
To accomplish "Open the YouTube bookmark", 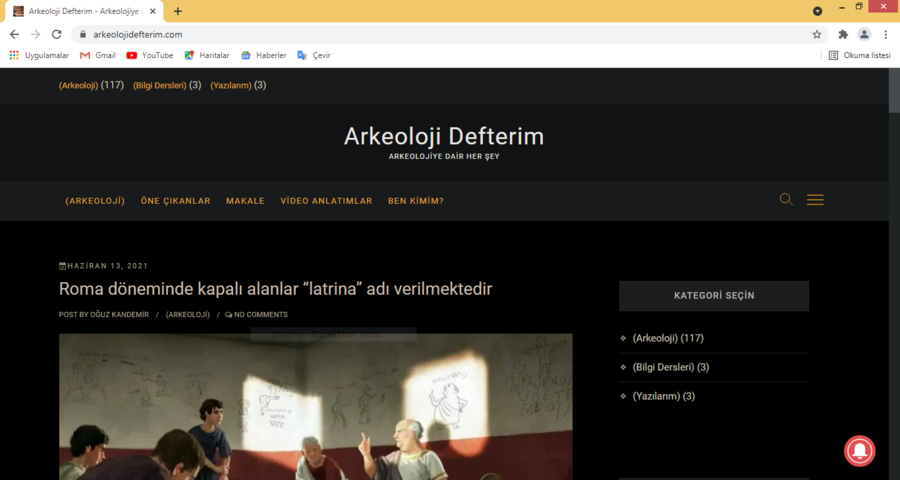I will [x=150, y=55].
